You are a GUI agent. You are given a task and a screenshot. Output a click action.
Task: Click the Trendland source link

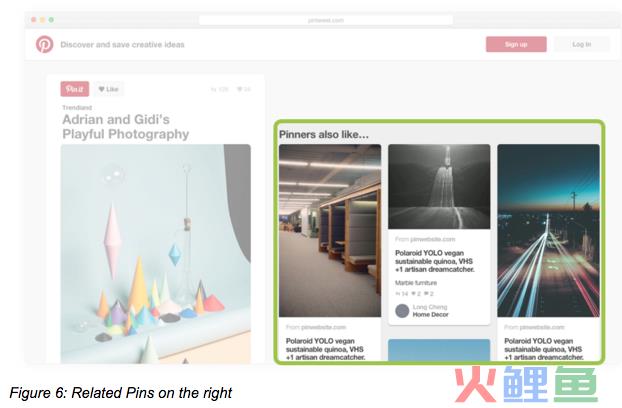tap(77, 107)
